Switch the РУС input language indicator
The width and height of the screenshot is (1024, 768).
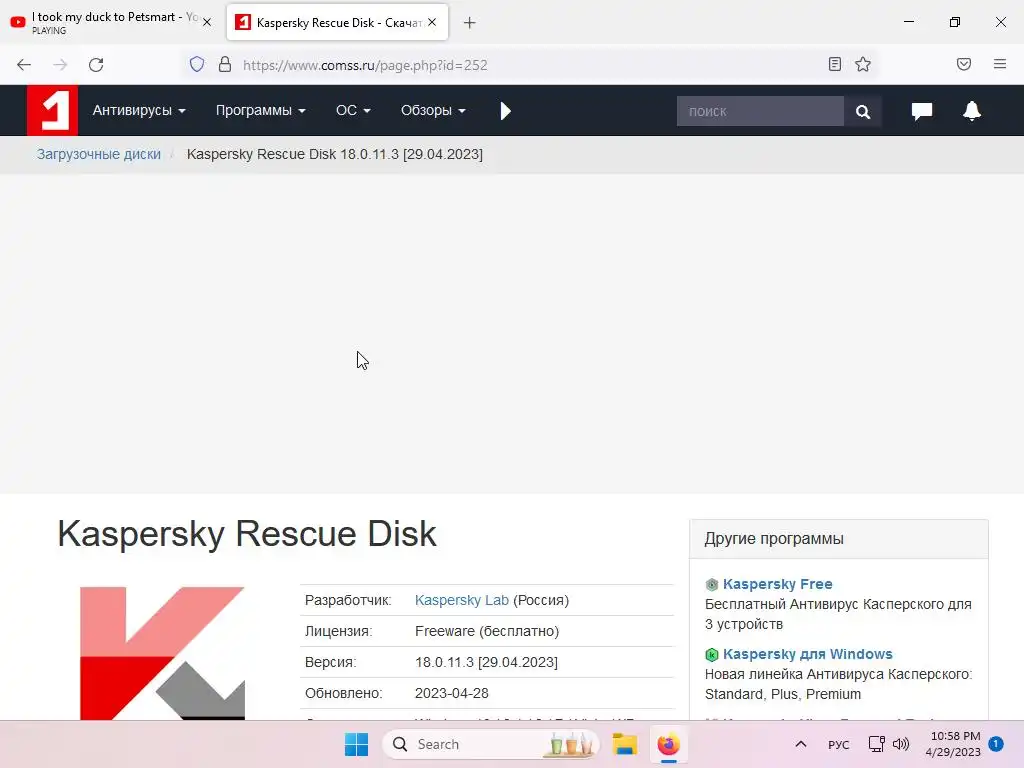tap(839, 745)
